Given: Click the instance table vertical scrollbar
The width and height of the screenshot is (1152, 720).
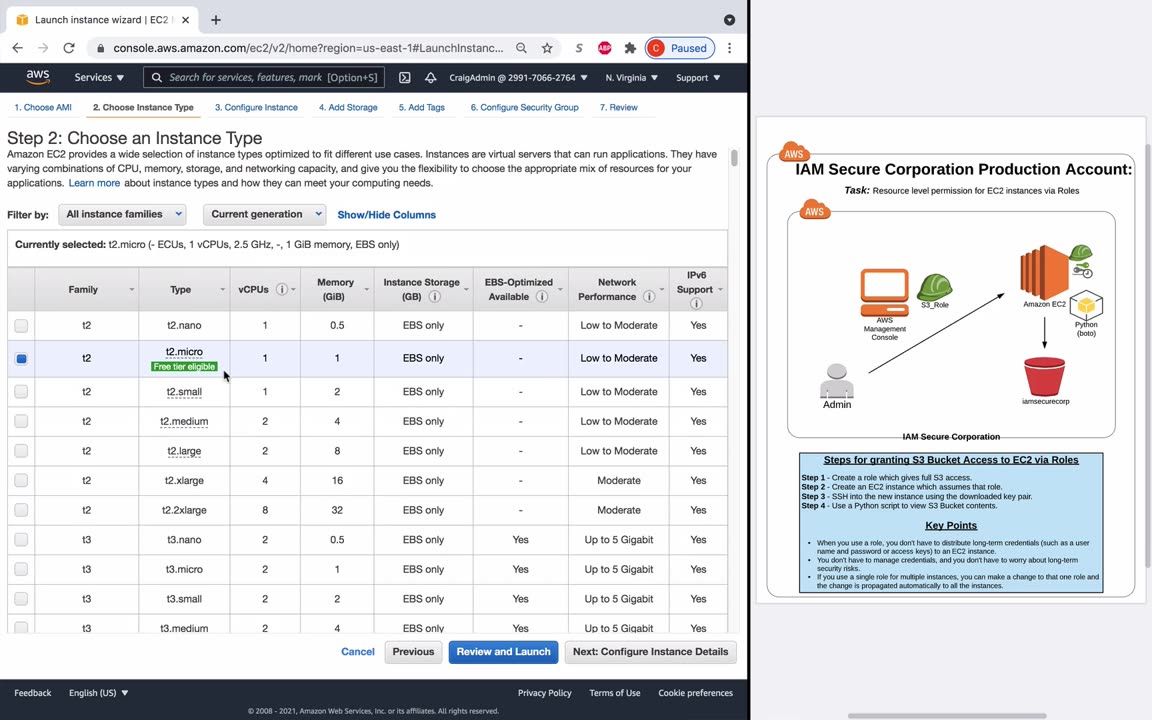Looking at the screenshot, I should coord(734,158).
